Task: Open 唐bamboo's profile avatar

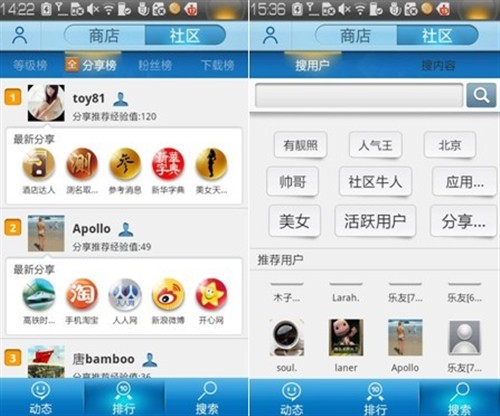Action: (46, 362)
